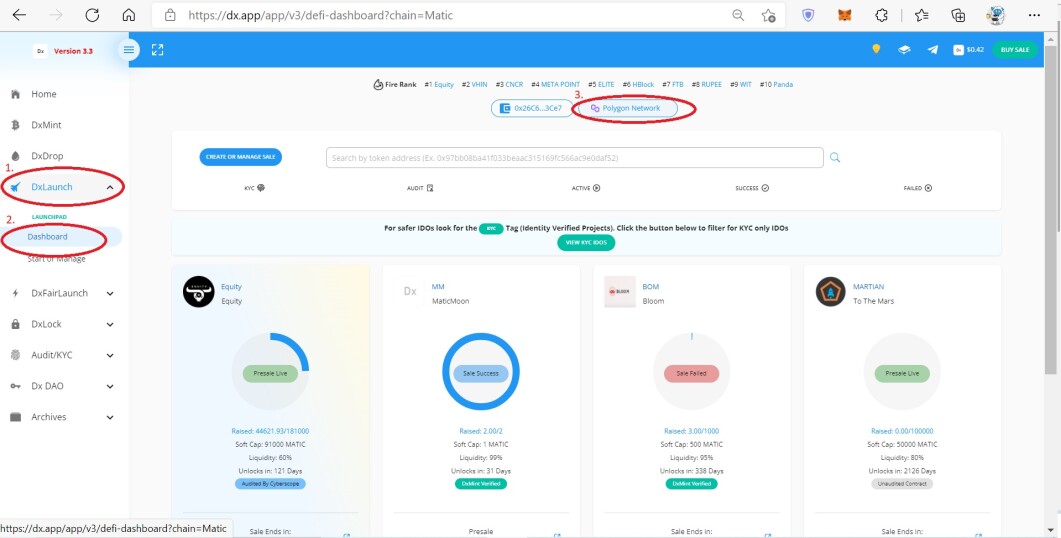Image resolution: width=1061 pixels, height=538 pixels.
Task: Click the MARTIAN rocket logo
Action: [x=830, y=292]
